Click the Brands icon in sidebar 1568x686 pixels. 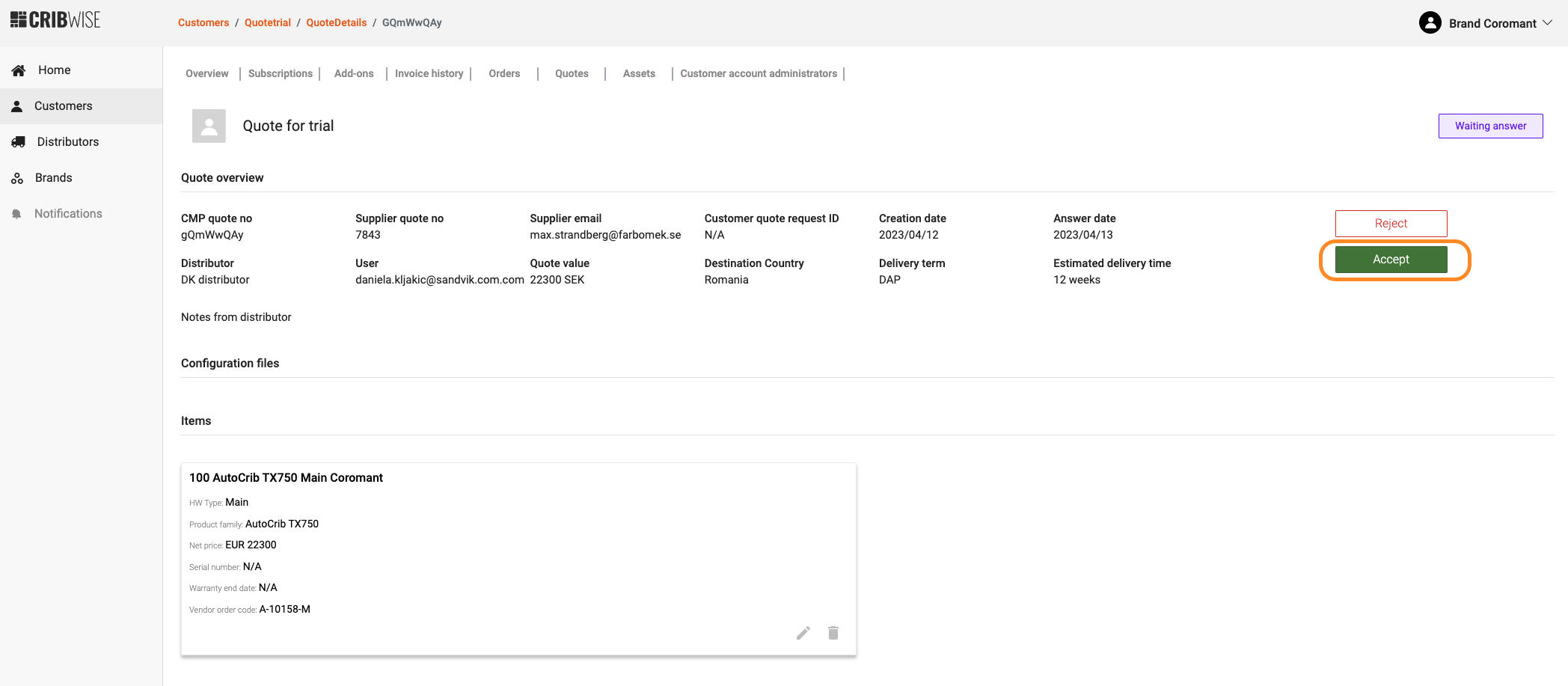pos(17,178)
